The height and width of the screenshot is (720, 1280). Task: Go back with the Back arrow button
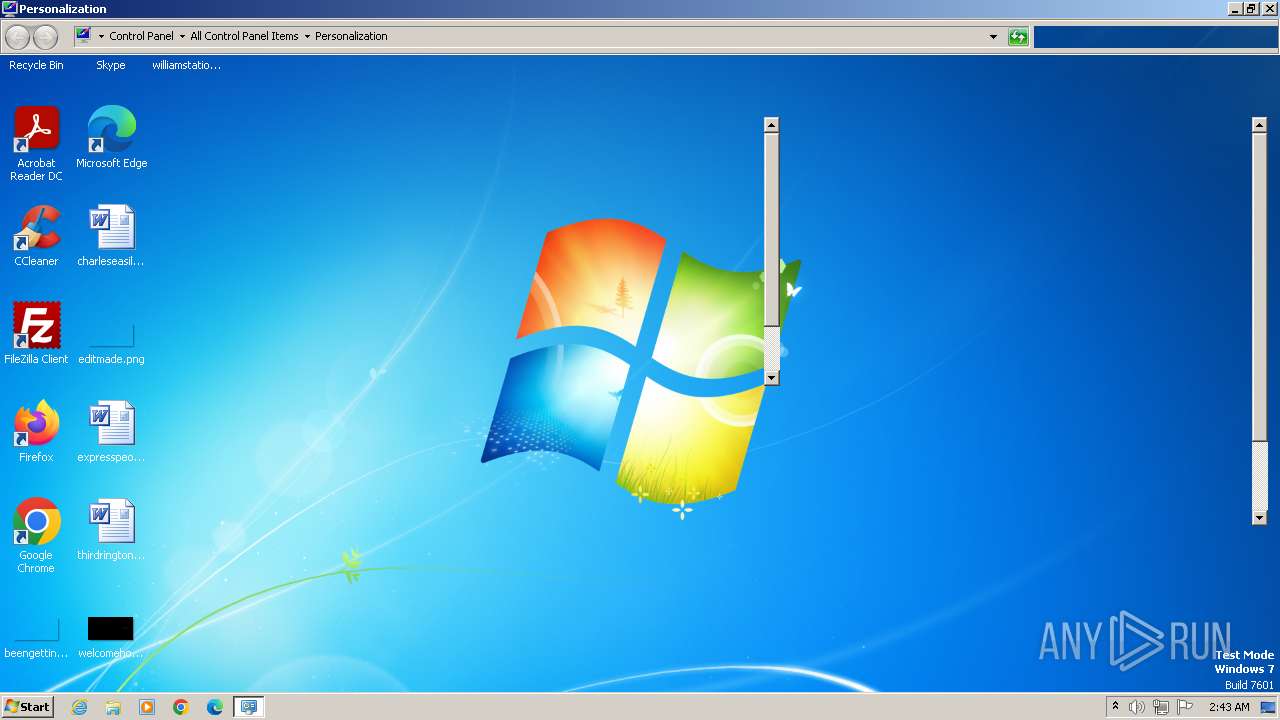(17, 37)
